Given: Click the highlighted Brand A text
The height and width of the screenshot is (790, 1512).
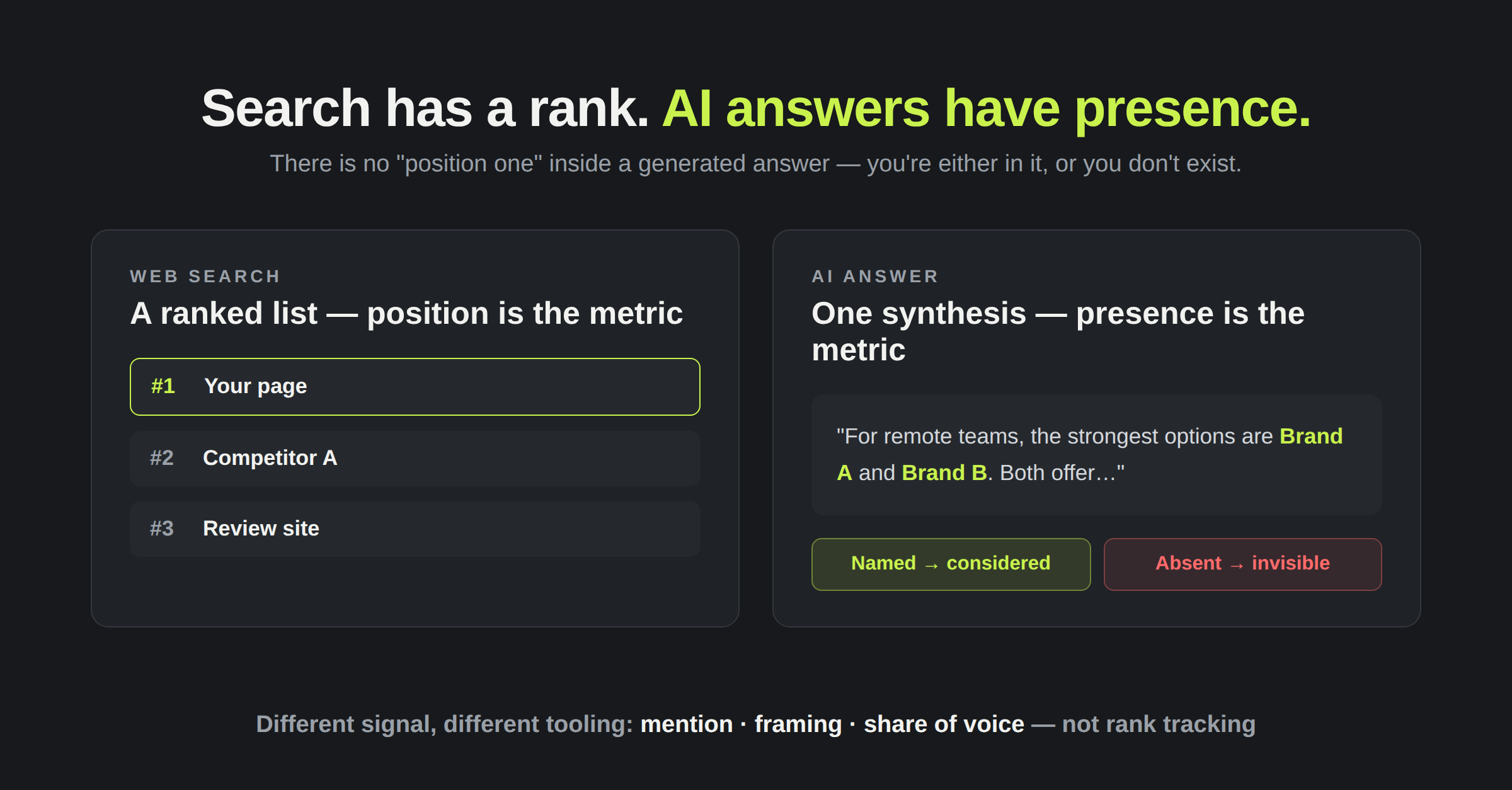Looking at the screenshot, I should pos(1090,454).
